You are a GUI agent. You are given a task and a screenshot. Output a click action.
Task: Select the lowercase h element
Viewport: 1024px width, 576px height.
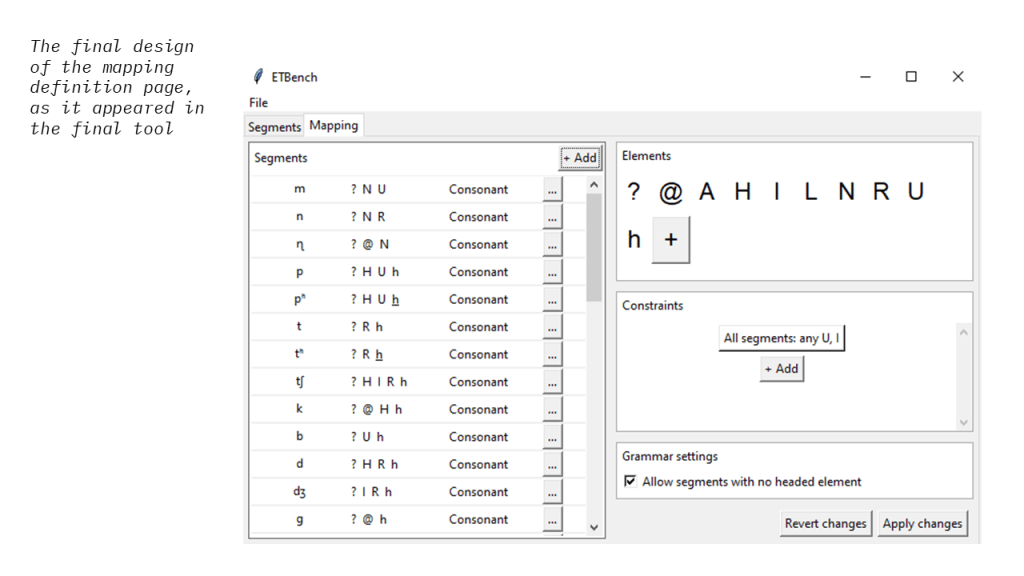tap(633, 241)
